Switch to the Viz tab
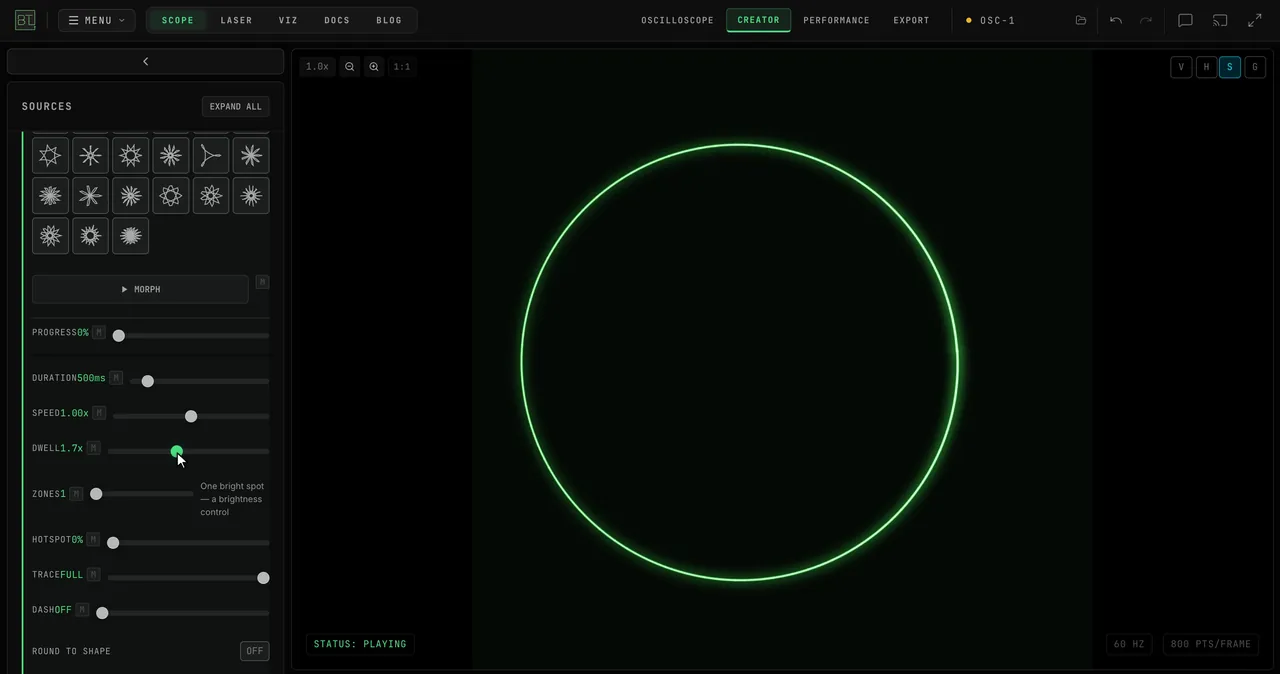 coord(288,20)
